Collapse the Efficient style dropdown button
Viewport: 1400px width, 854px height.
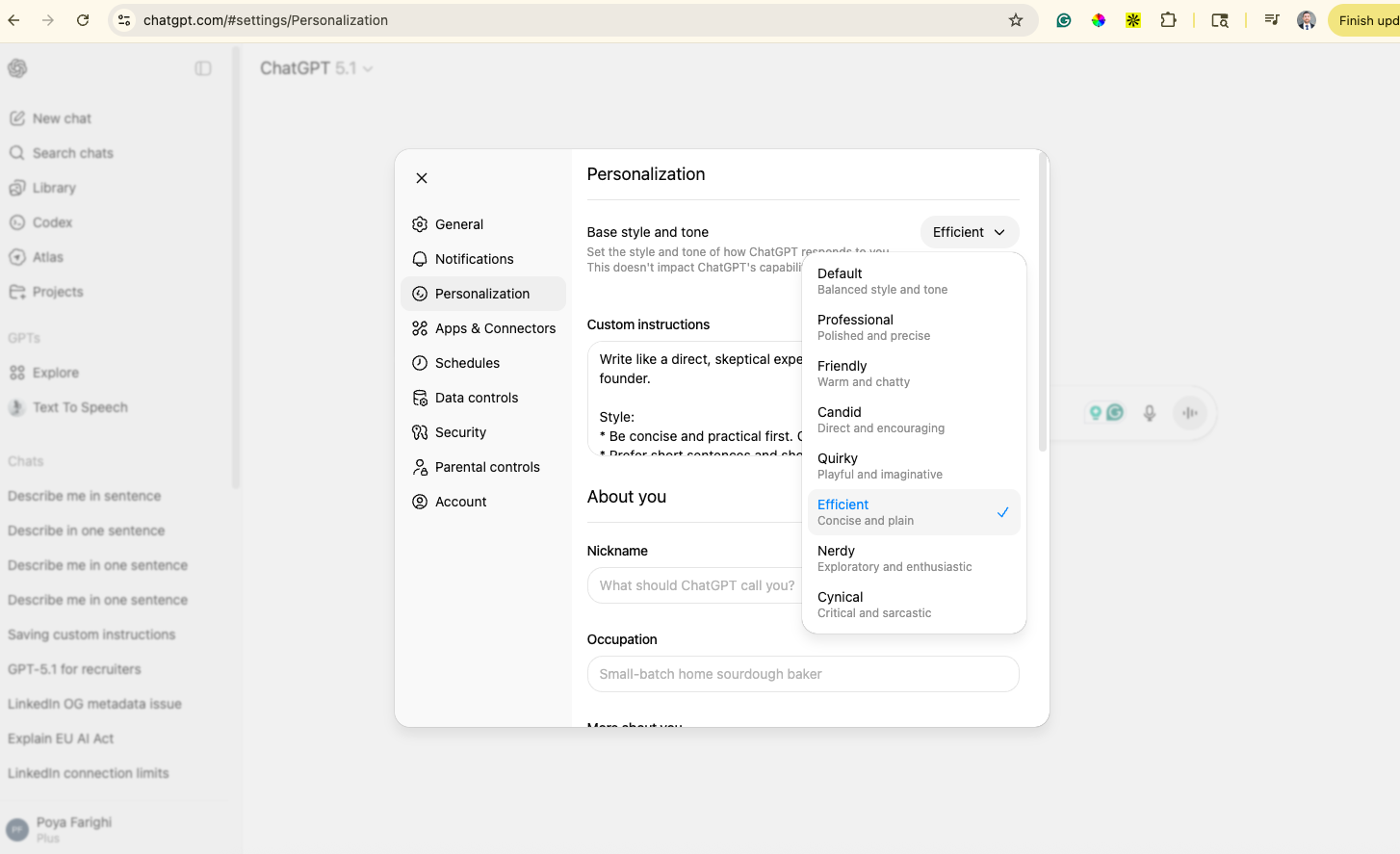970,232
